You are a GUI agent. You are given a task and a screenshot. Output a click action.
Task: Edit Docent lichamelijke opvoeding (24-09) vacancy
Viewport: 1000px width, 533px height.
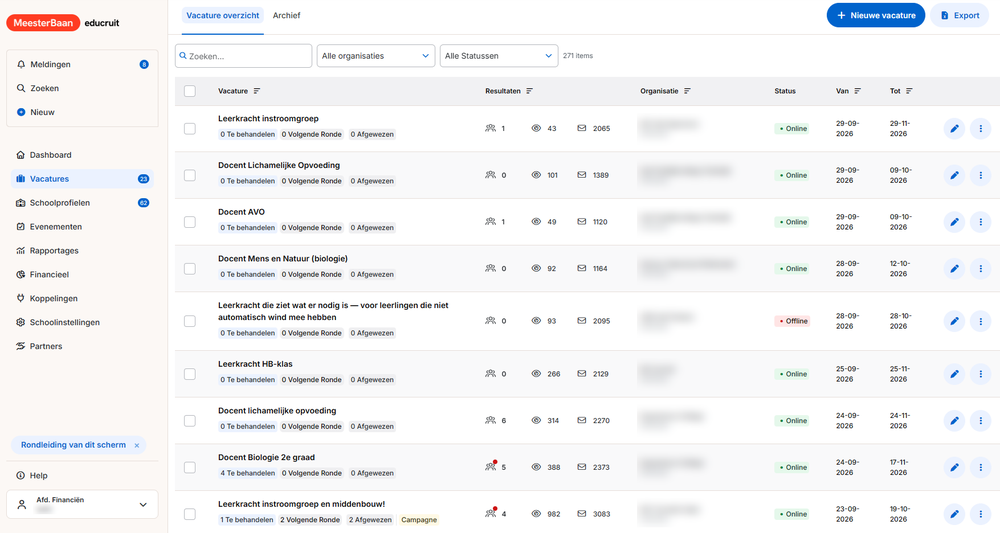(954, 421)
